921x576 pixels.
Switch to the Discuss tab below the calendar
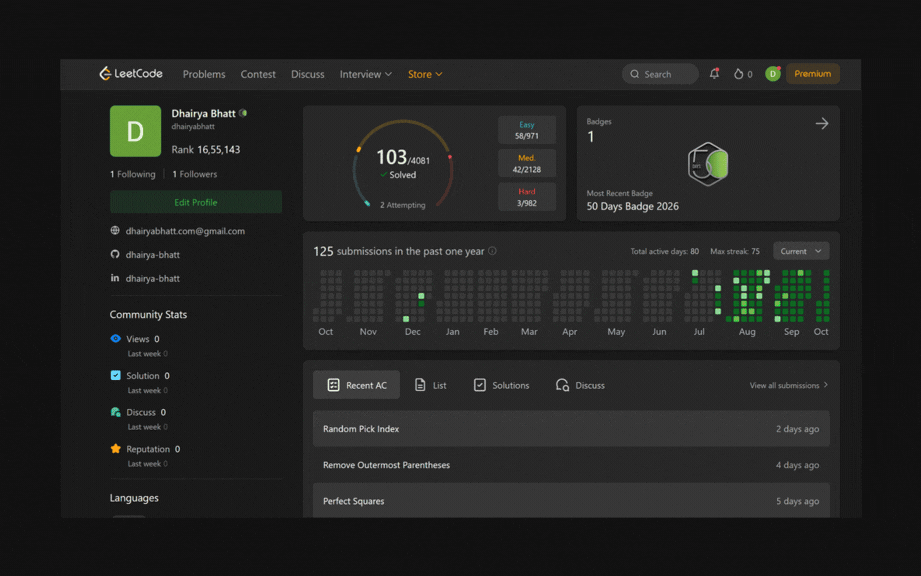(x=580, y=385)
